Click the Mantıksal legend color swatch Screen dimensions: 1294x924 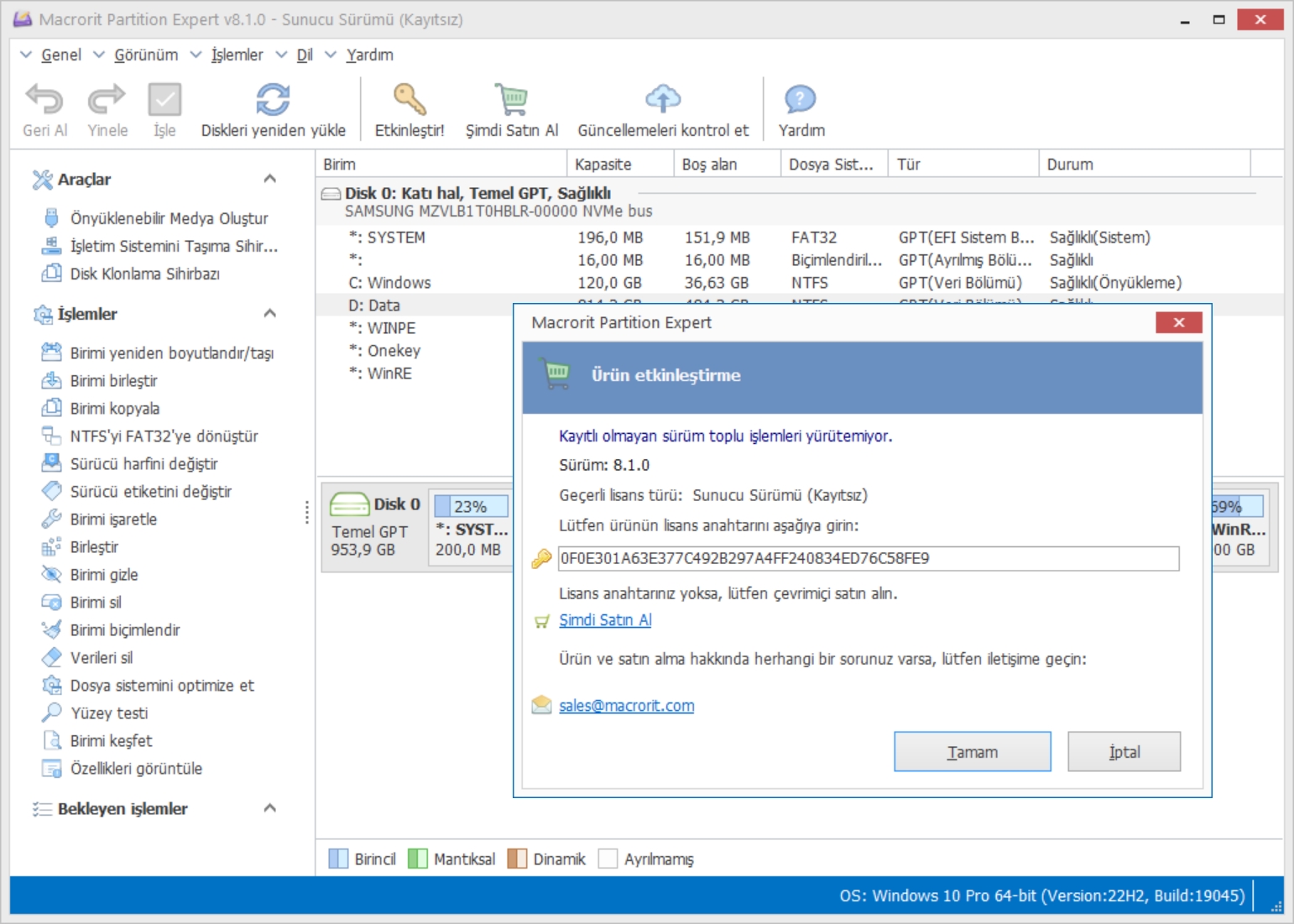click(417, 859)
